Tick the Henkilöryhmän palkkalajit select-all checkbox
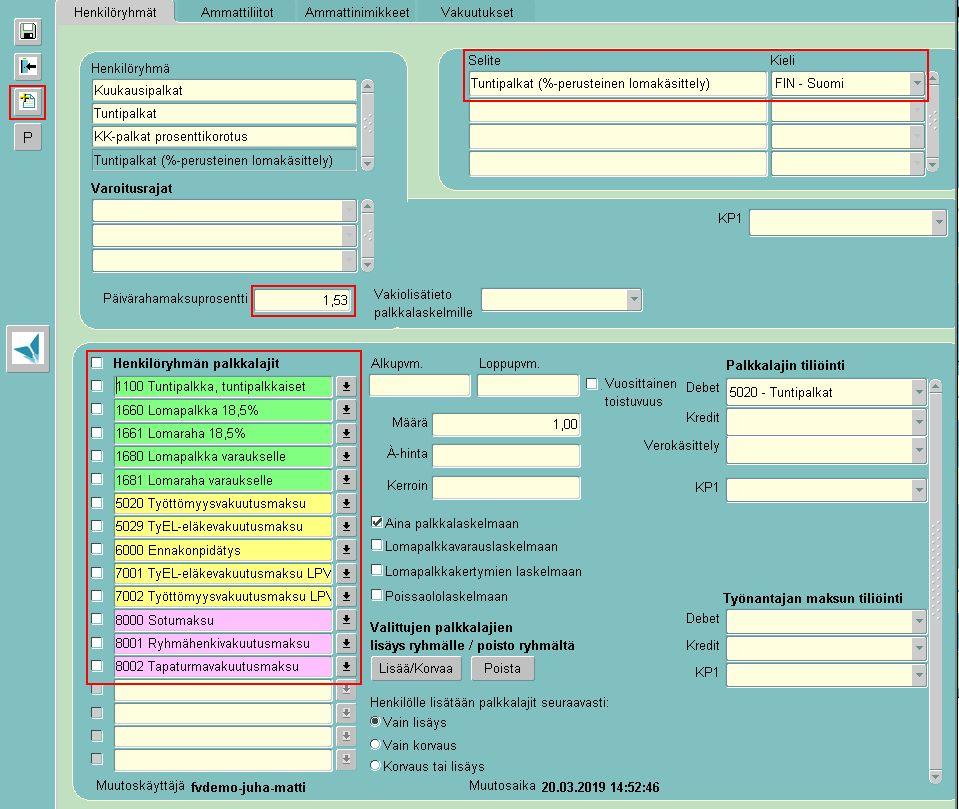 coord(97,363)
